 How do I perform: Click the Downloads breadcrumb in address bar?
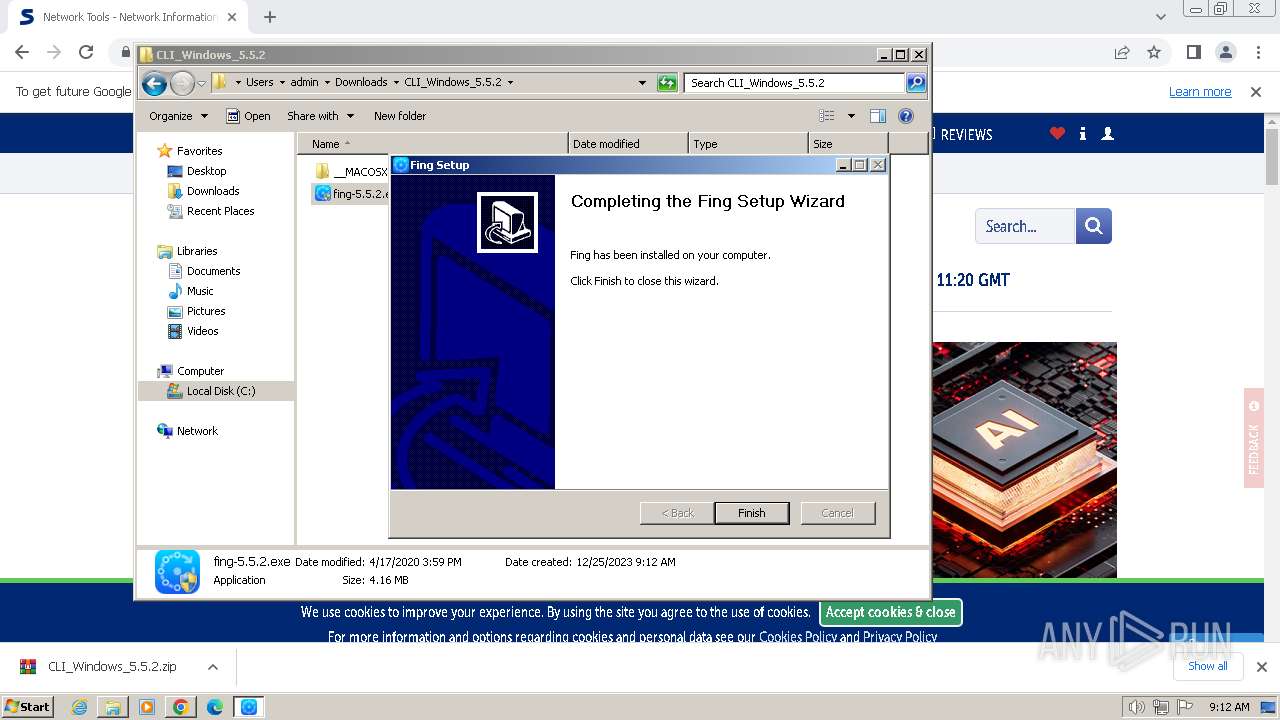click(x=361, y=83)
